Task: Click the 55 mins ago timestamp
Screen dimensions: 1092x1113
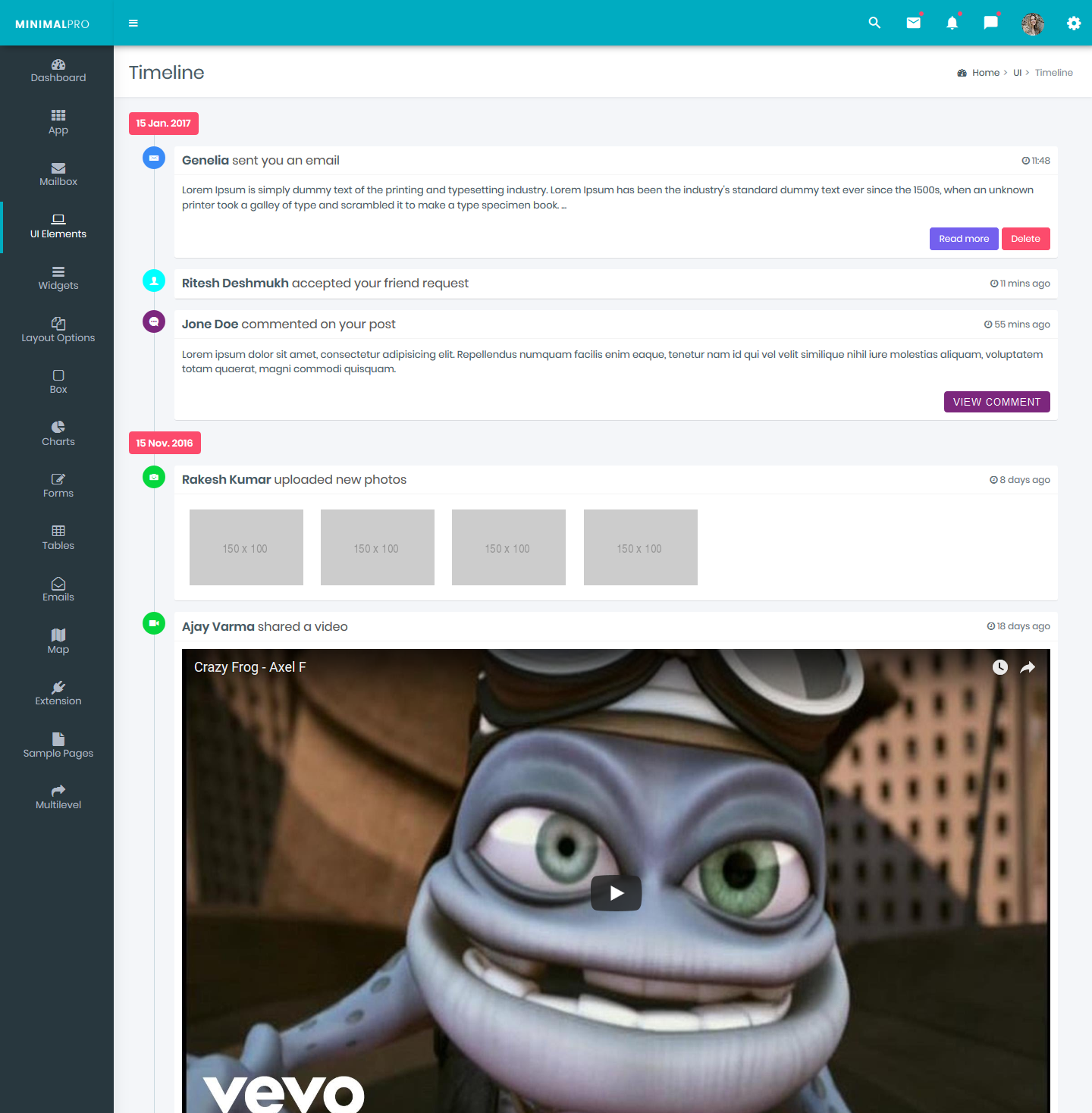Action: click(x=1017, y=324)
